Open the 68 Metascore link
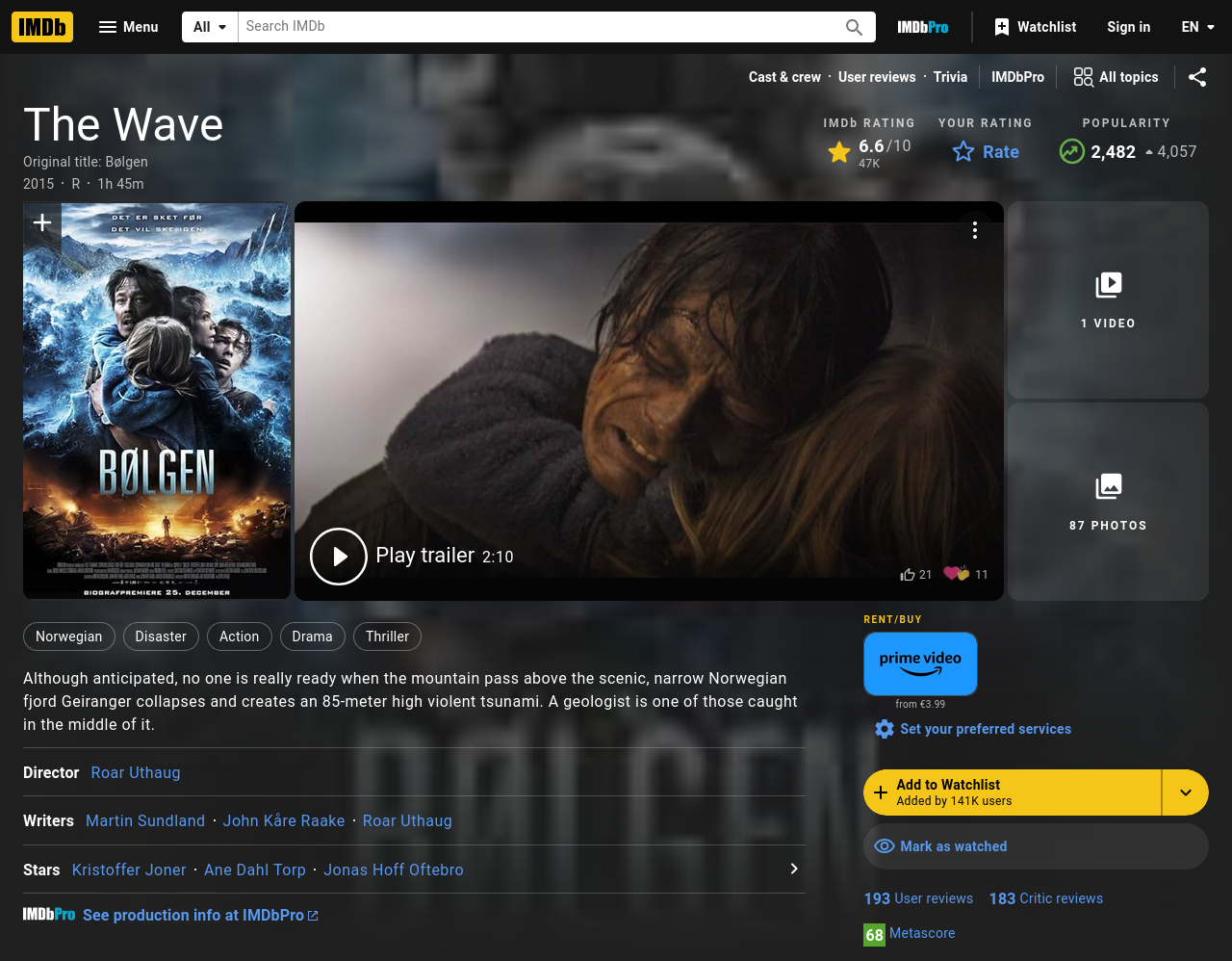 910,934
